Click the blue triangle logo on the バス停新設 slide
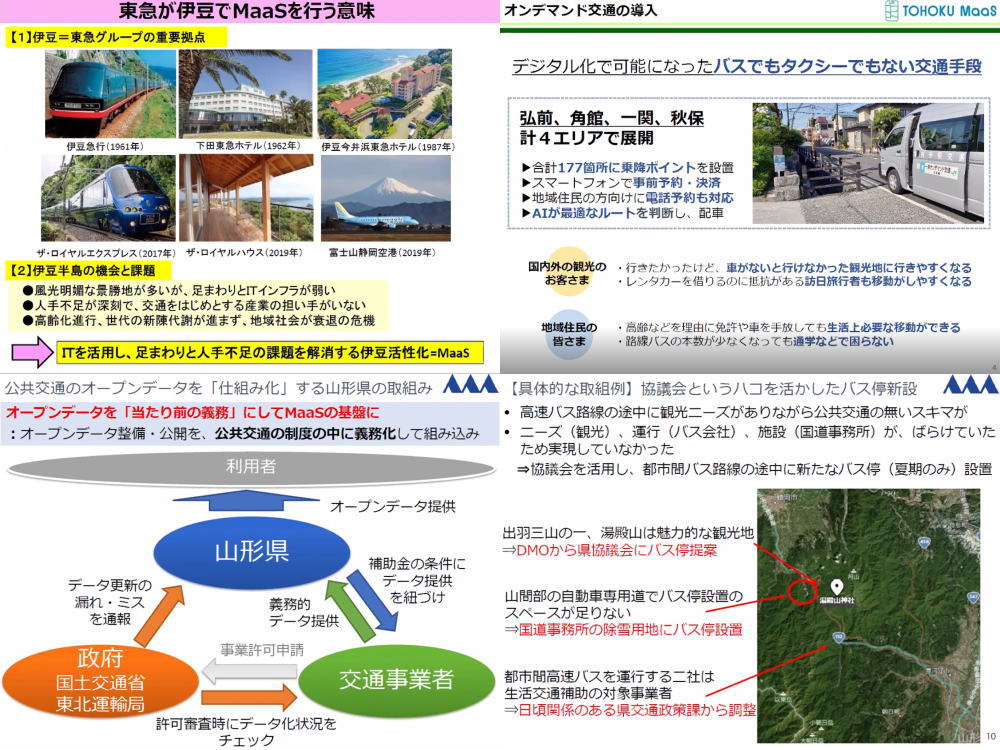This screenshot has width=1000, height=750. click(x=970, y=384)
